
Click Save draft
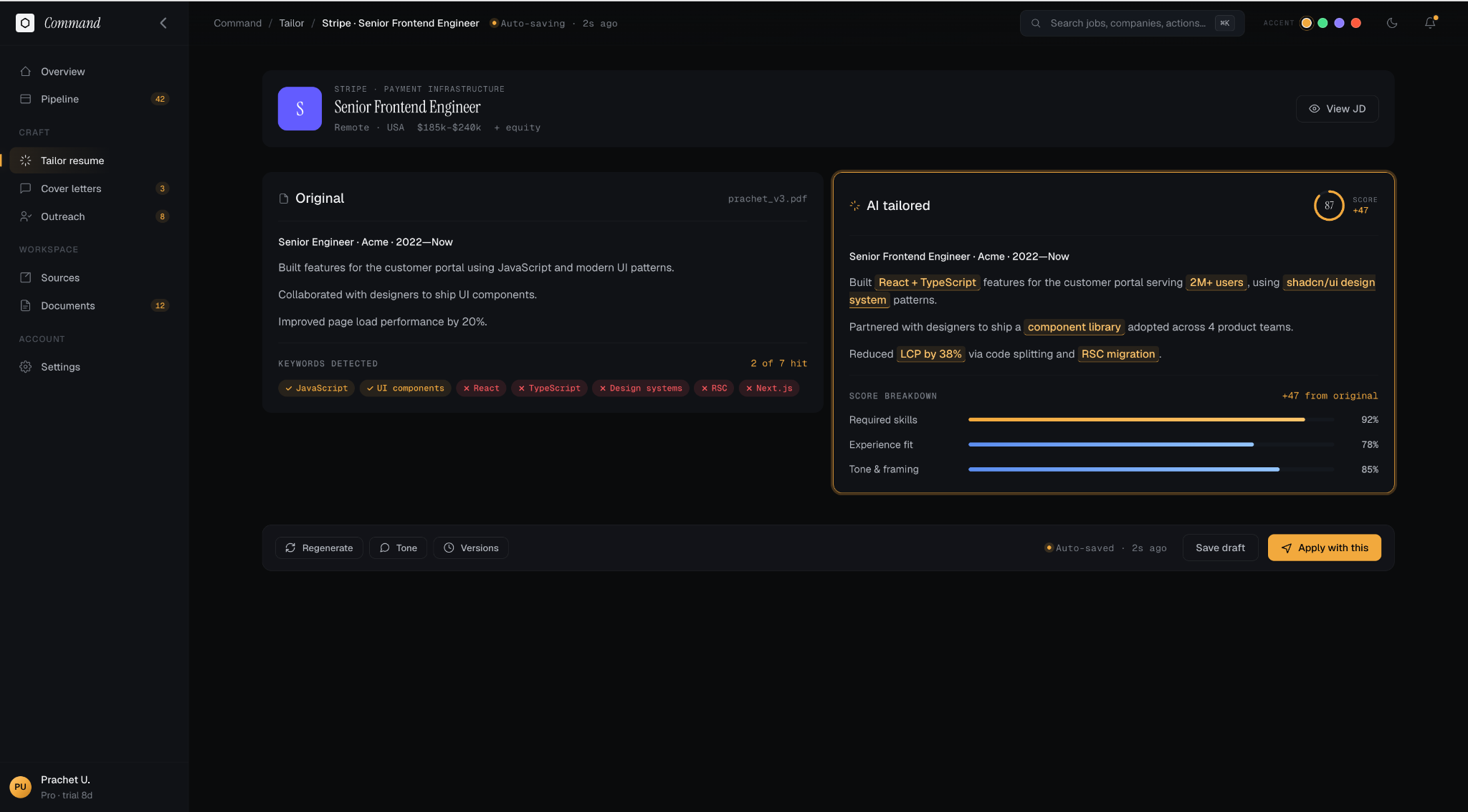(x=1220, y=548)
